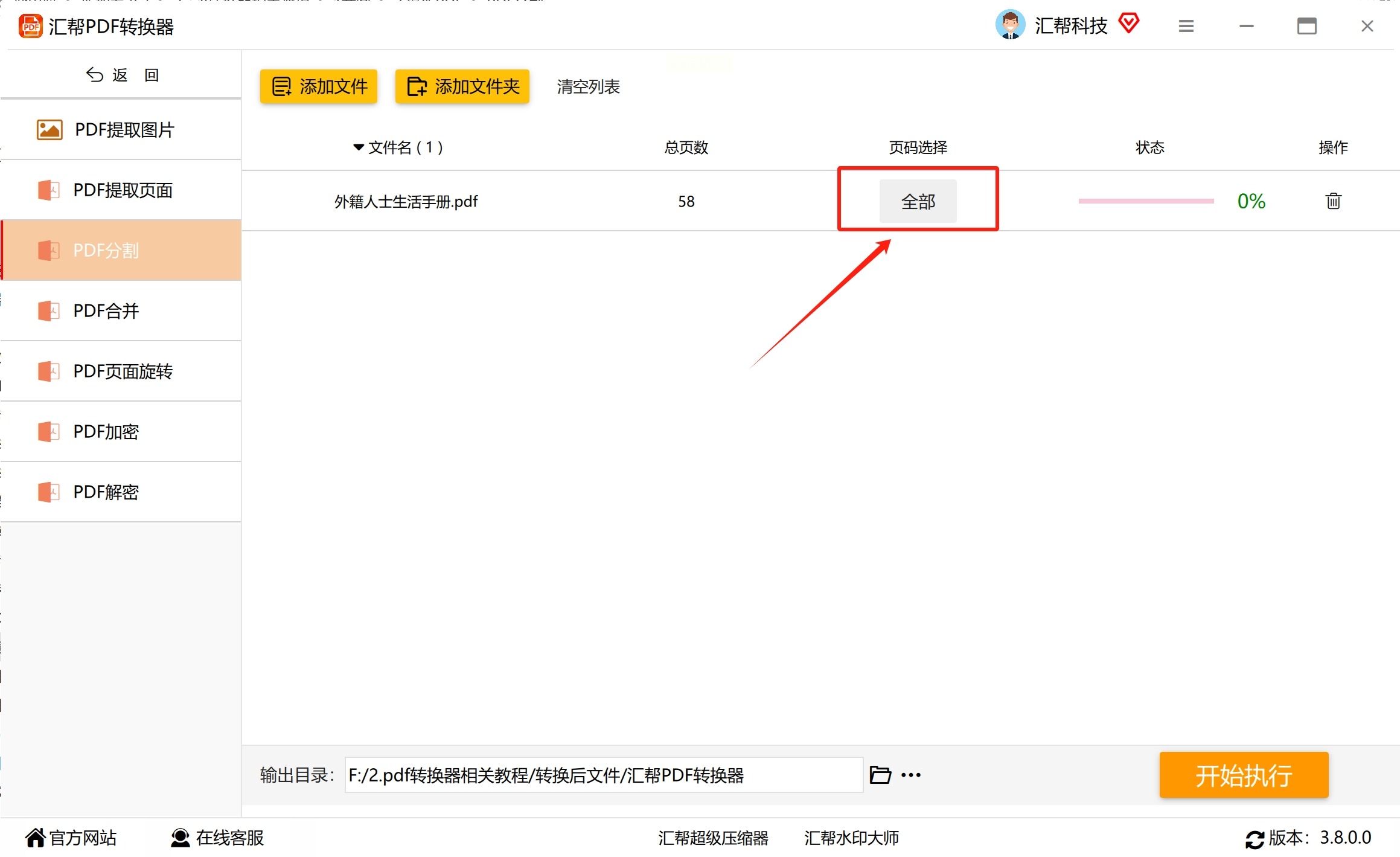
Task: Open page selection '全部' dropdown
Action: coord(918,201)
